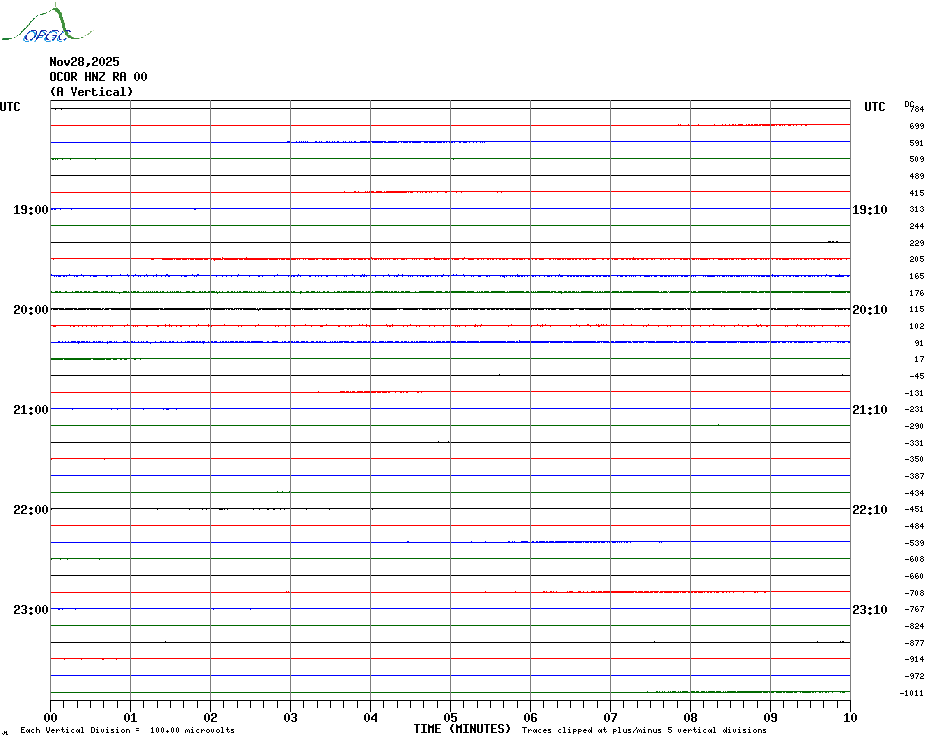Click the UTC label at top right
The width and height of the screenshot is (930, 744).
874,107
